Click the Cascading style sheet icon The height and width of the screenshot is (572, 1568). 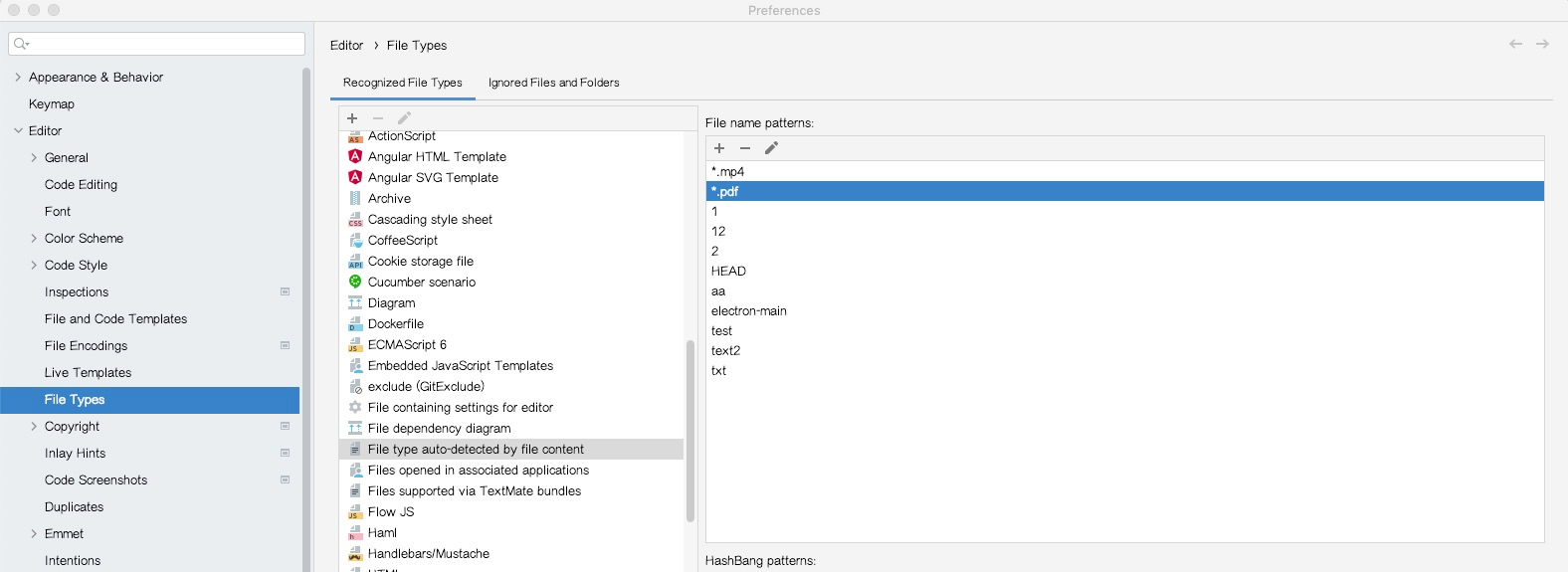[x=355, y=219]
